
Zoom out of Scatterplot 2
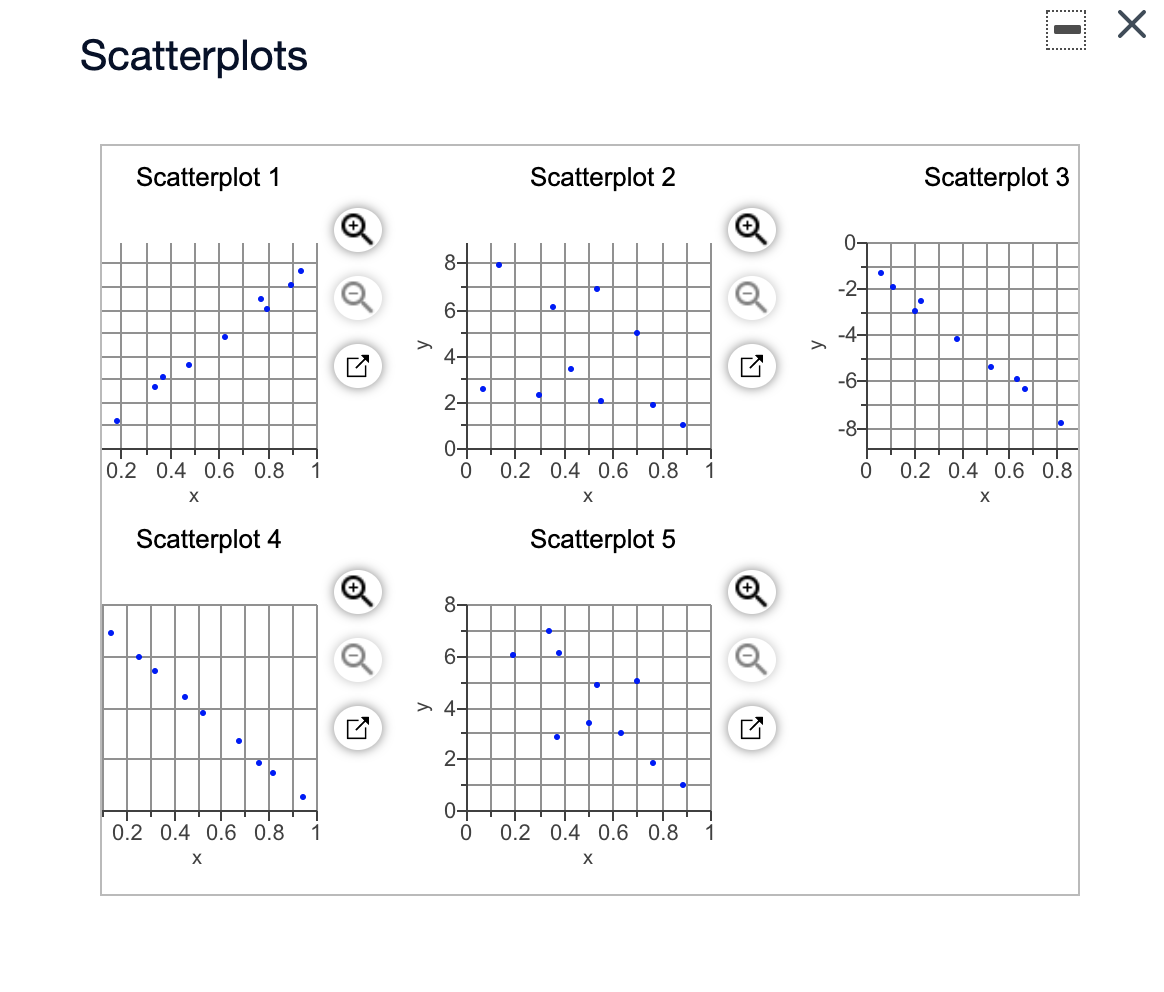(751, 298)
